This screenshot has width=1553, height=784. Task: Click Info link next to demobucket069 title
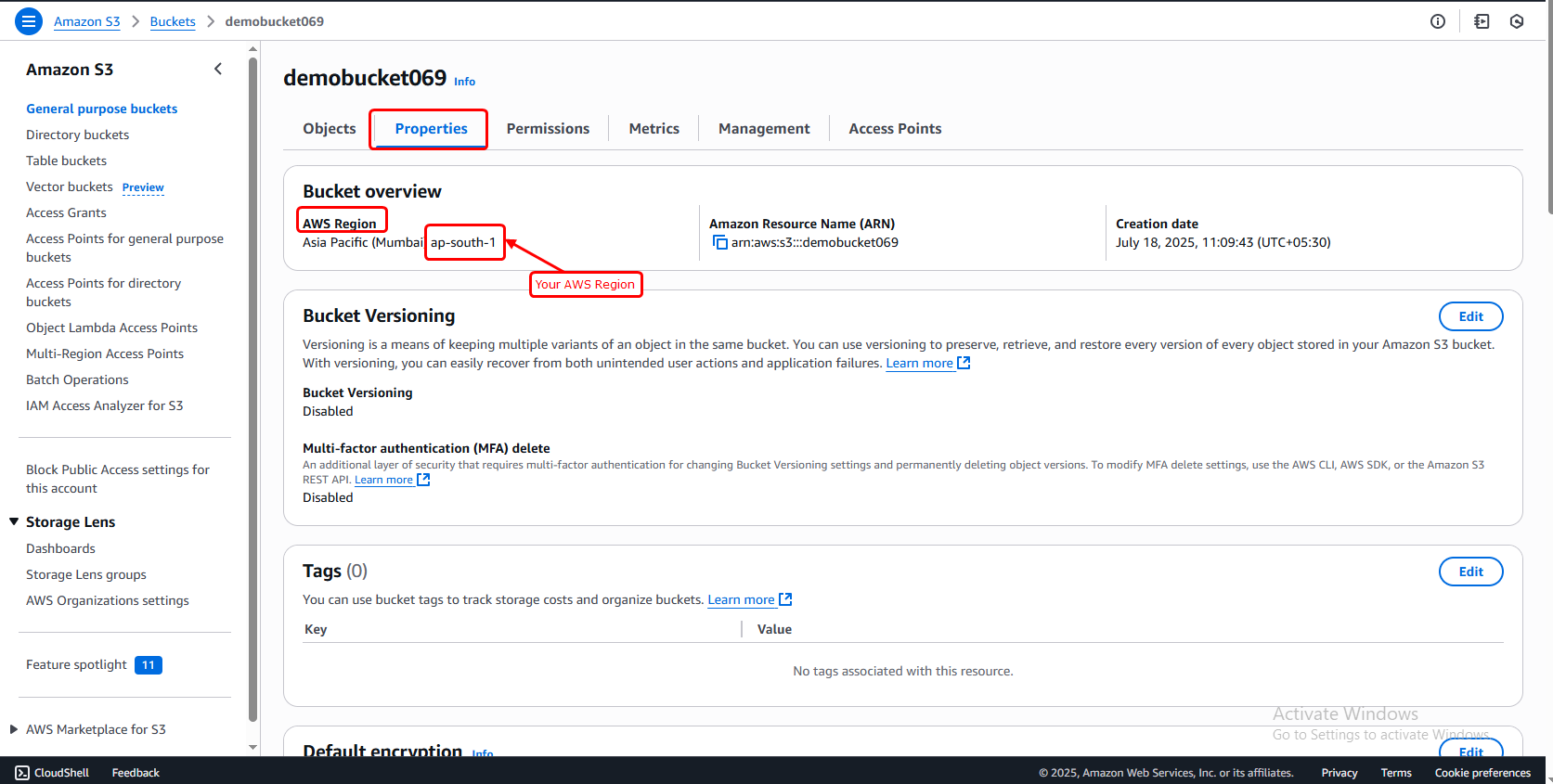(464, 82)
